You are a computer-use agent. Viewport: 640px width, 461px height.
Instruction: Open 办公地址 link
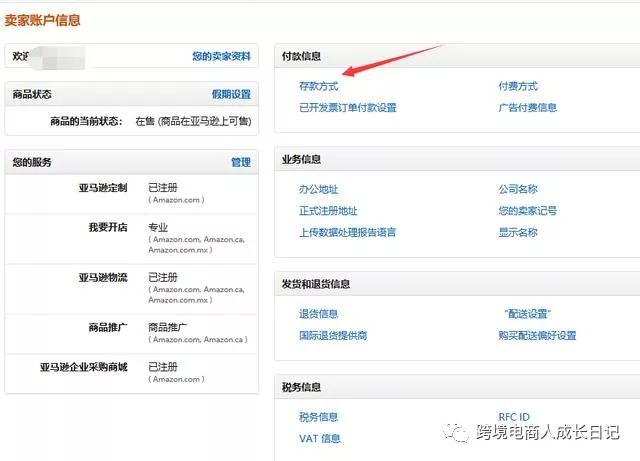pyautogui.click(x=318, y=189)
